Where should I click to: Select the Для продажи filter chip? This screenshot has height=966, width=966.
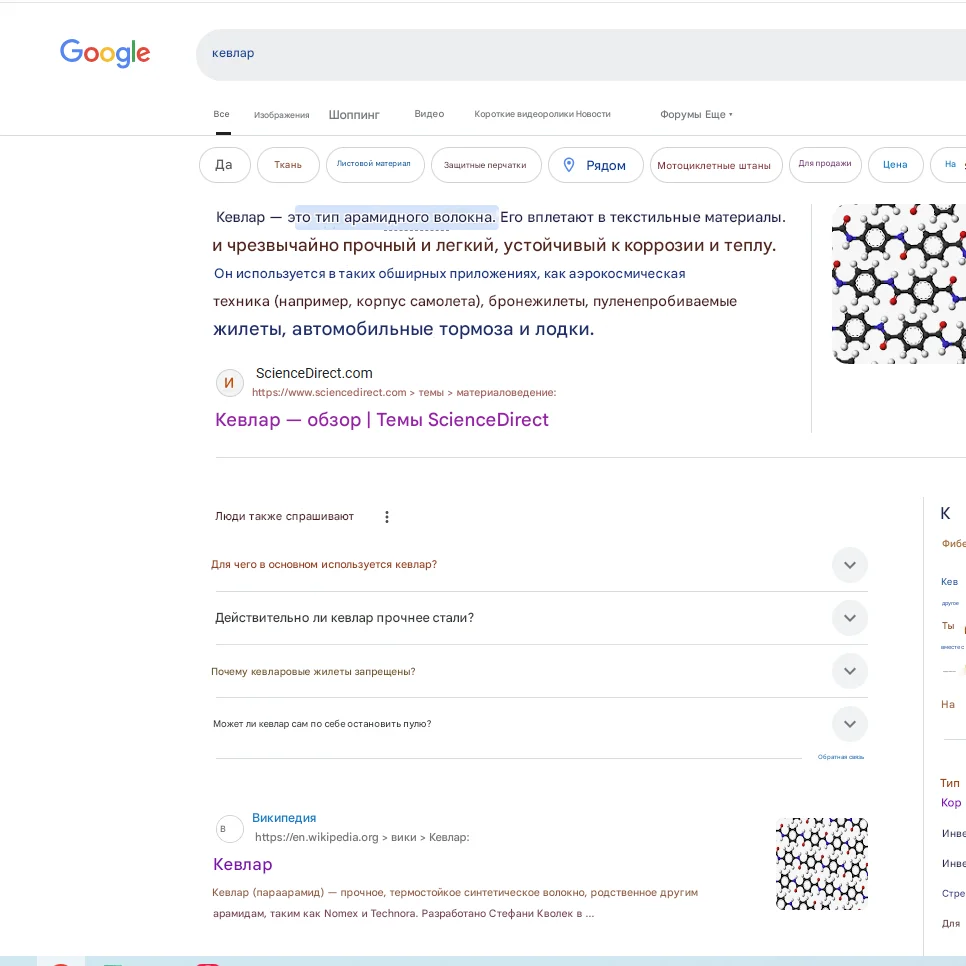[x=824, y=164]
